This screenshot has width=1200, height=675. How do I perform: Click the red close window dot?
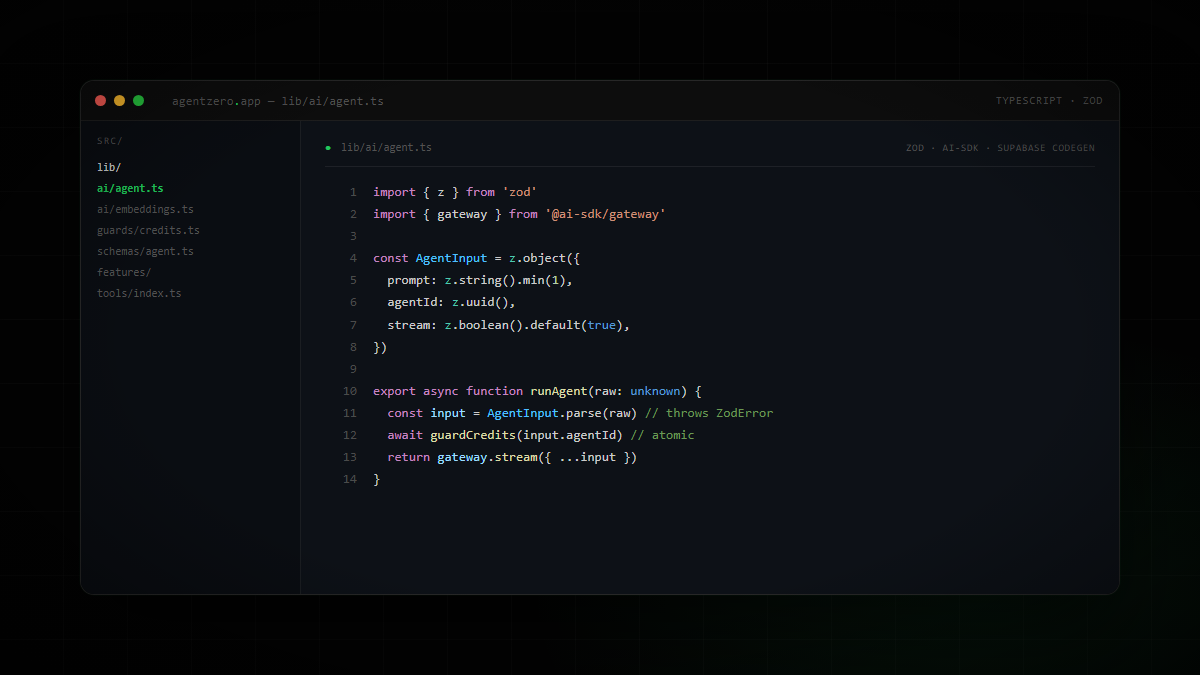100,100
